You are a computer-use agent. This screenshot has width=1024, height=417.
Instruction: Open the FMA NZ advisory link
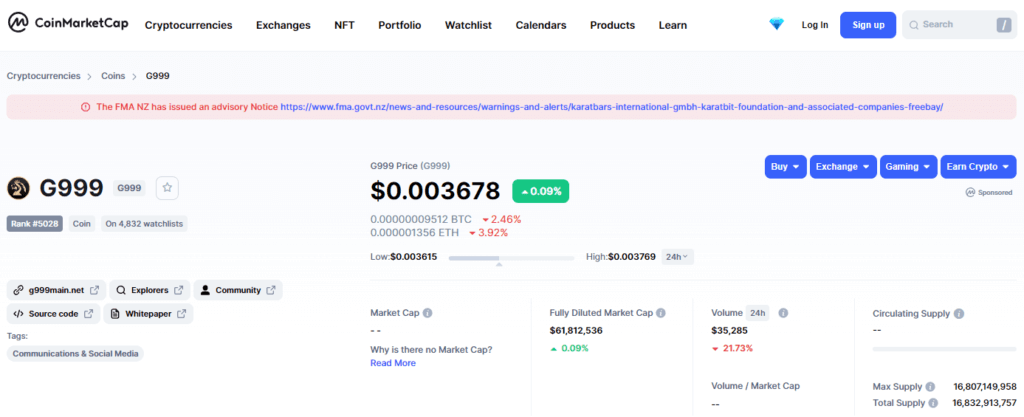[611, 107]
